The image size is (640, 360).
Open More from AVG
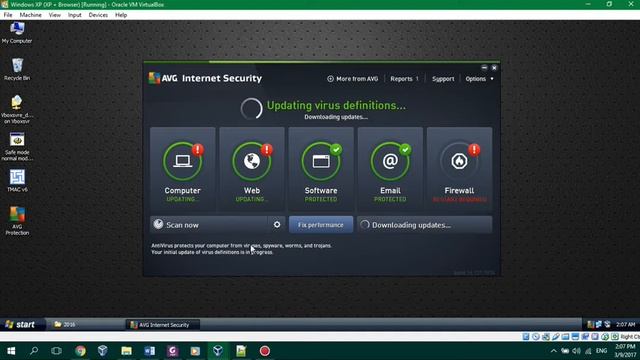(x=353, y=79)
